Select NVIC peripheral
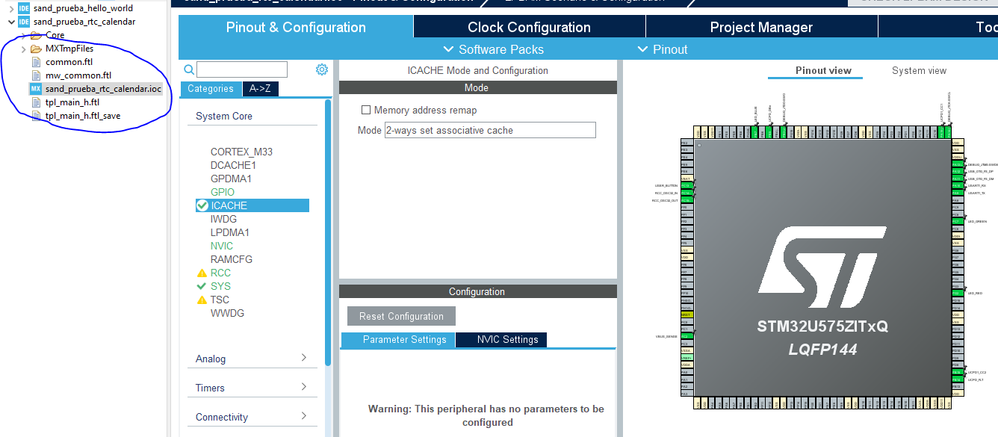The height and width of the screenshot is (437, 998). 221,246
